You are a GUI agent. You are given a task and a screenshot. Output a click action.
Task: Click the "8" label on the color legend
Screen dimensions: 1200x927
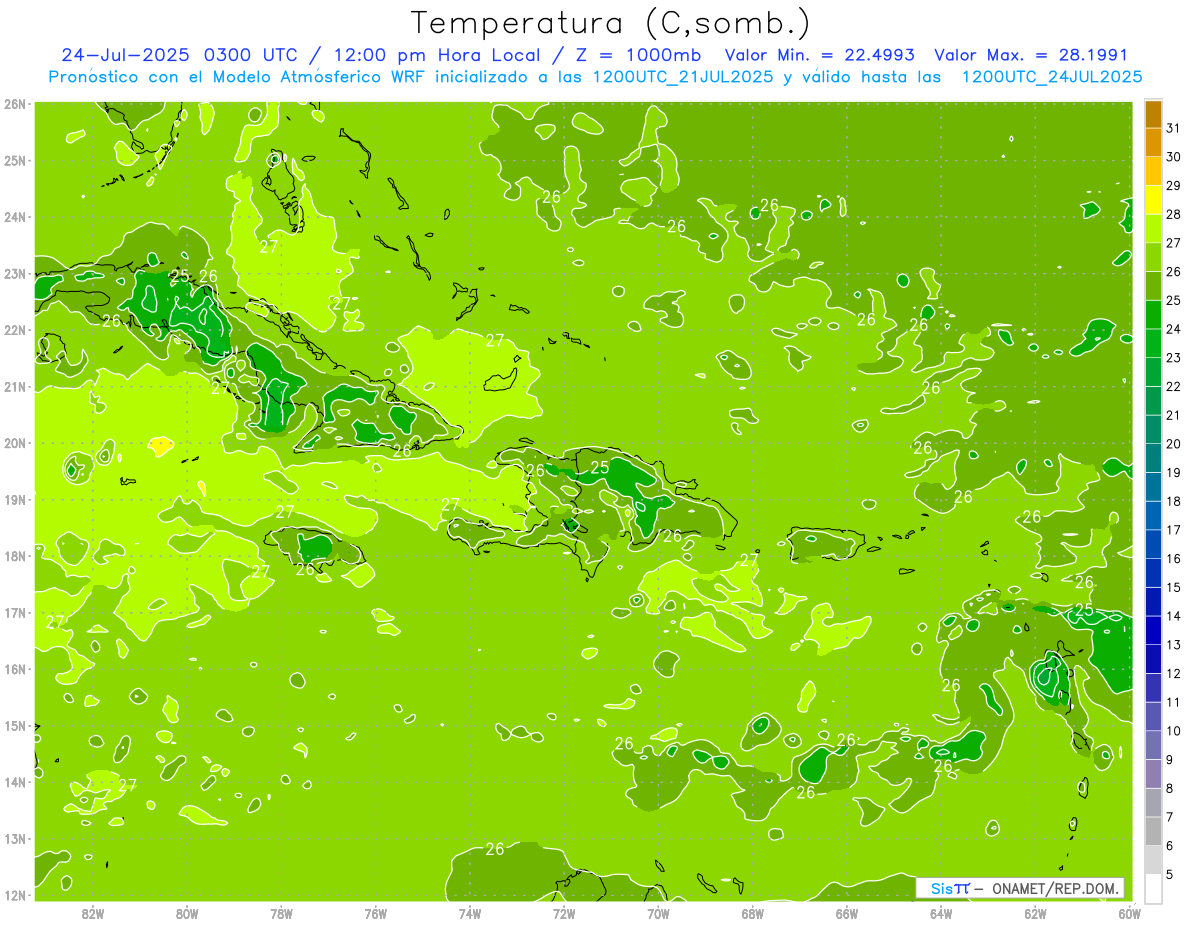tap(1169, 788)
